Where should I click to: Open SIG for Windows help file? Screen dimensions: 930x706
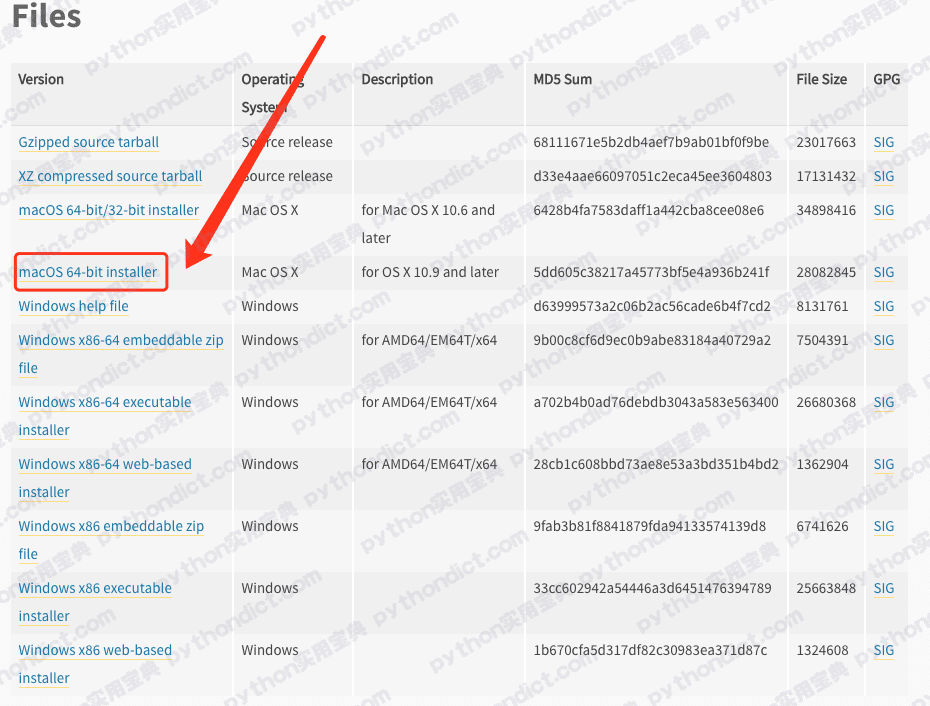click(x=883, y=306)
